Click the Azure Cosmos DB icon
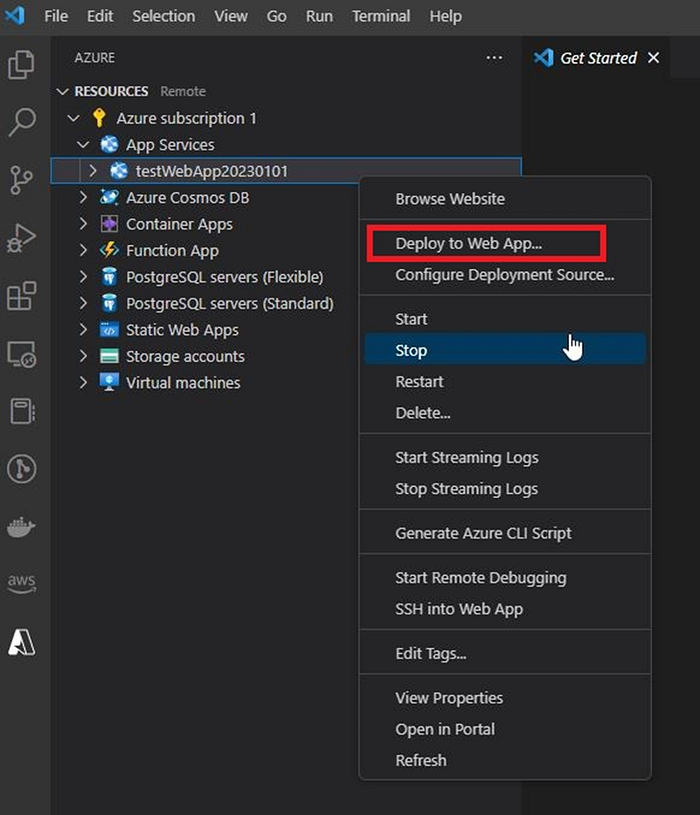Screen dimensions: 700x815 pos(109,197)
